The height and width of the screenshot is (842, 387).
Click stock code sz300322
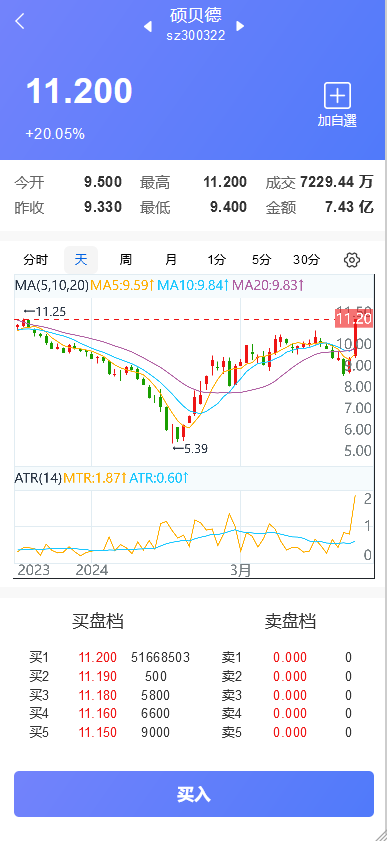point(195,36)
